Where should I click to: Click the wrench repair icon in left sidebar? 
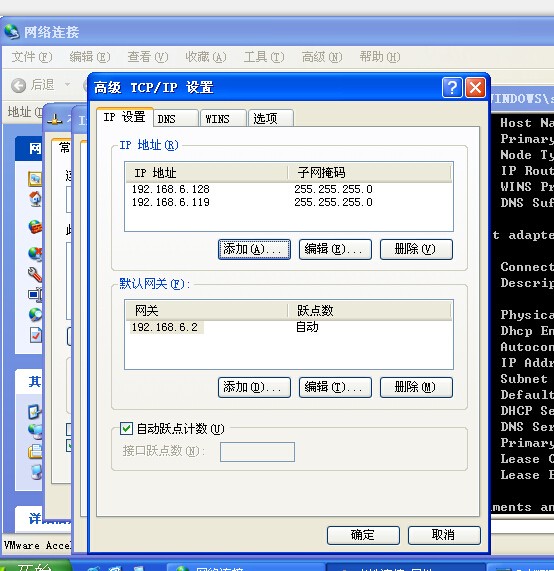click(35, 274)
